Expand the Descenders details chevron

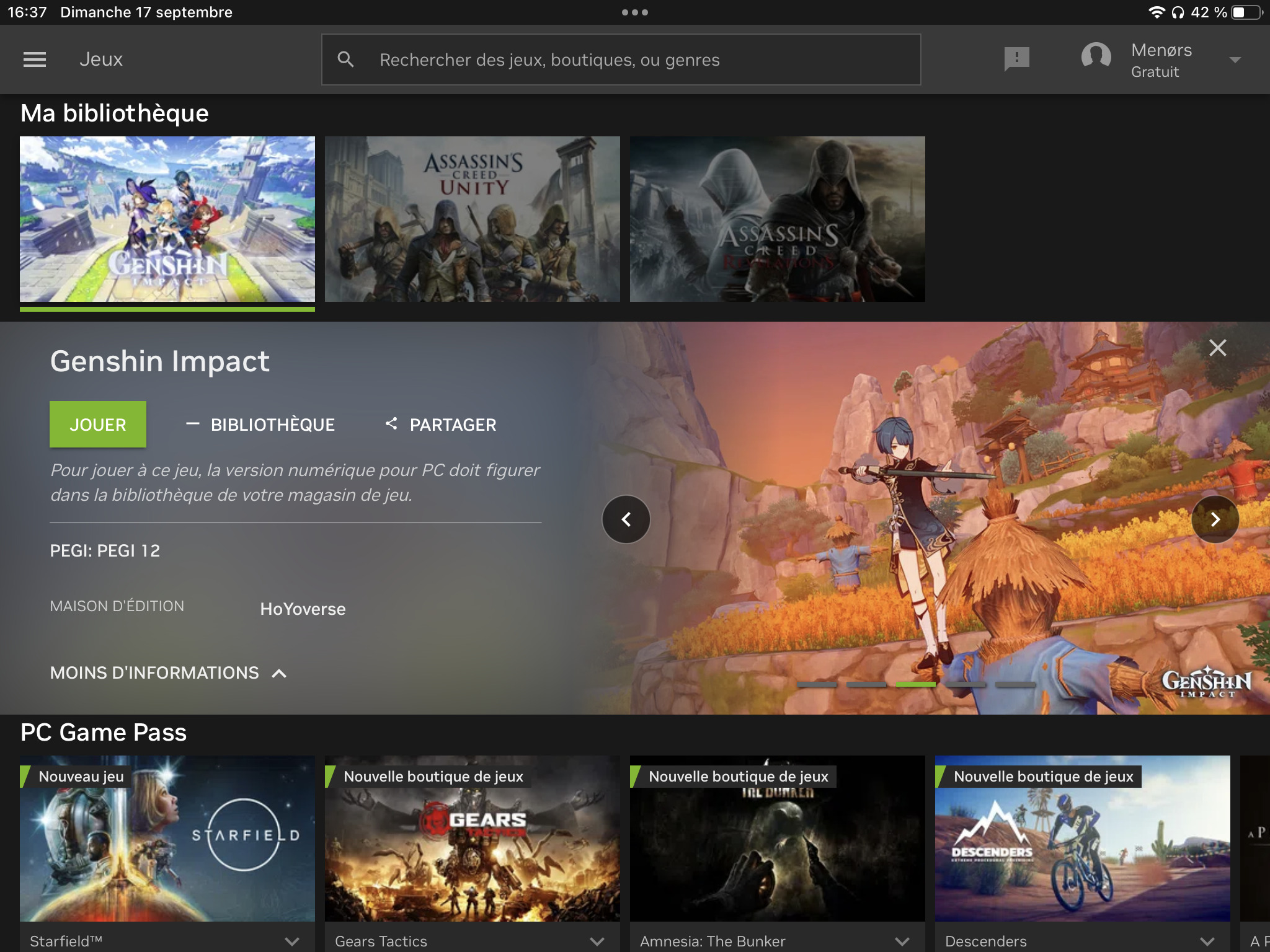[1207, 941]
